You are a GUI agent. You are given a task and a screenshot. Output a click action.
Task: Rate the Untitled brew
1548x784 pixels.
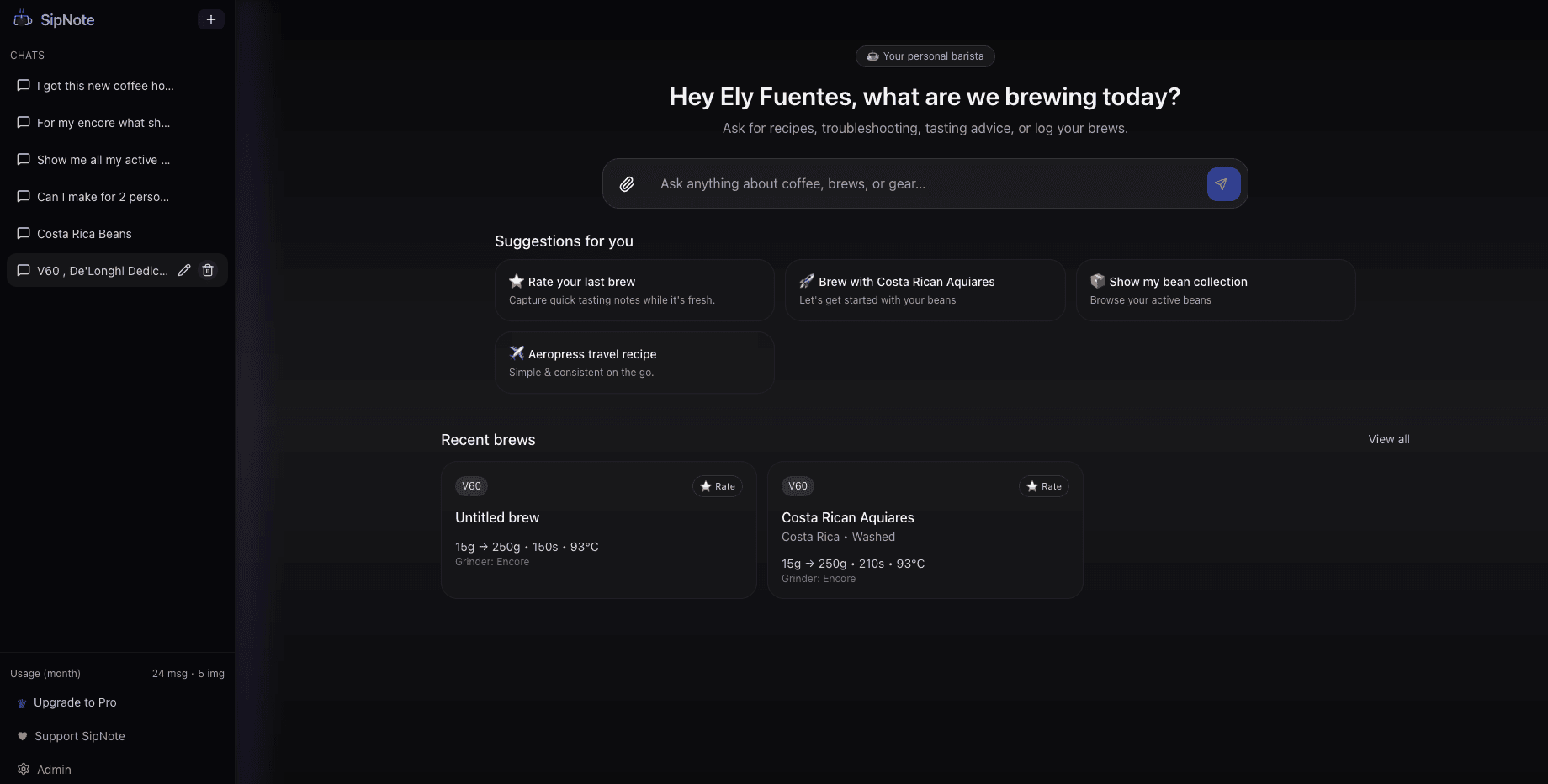click(x=717, y=486)
